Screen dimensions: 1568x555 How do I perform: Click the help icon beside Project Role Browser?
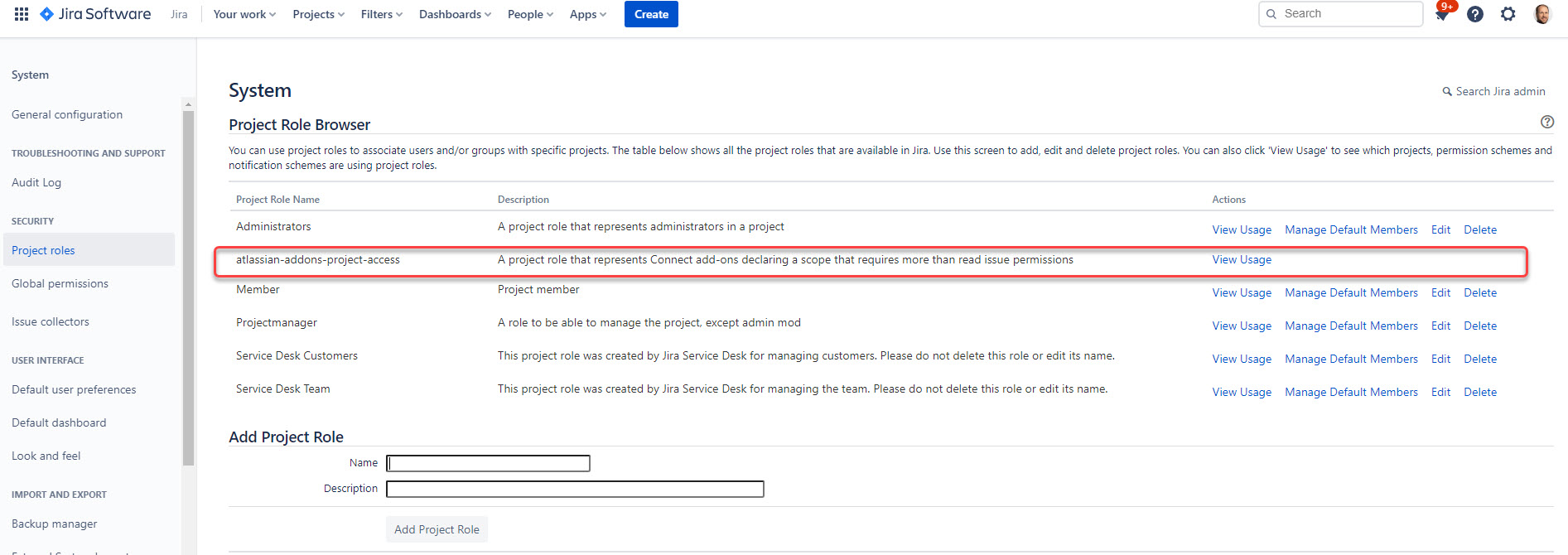(x=1547, y=122)
